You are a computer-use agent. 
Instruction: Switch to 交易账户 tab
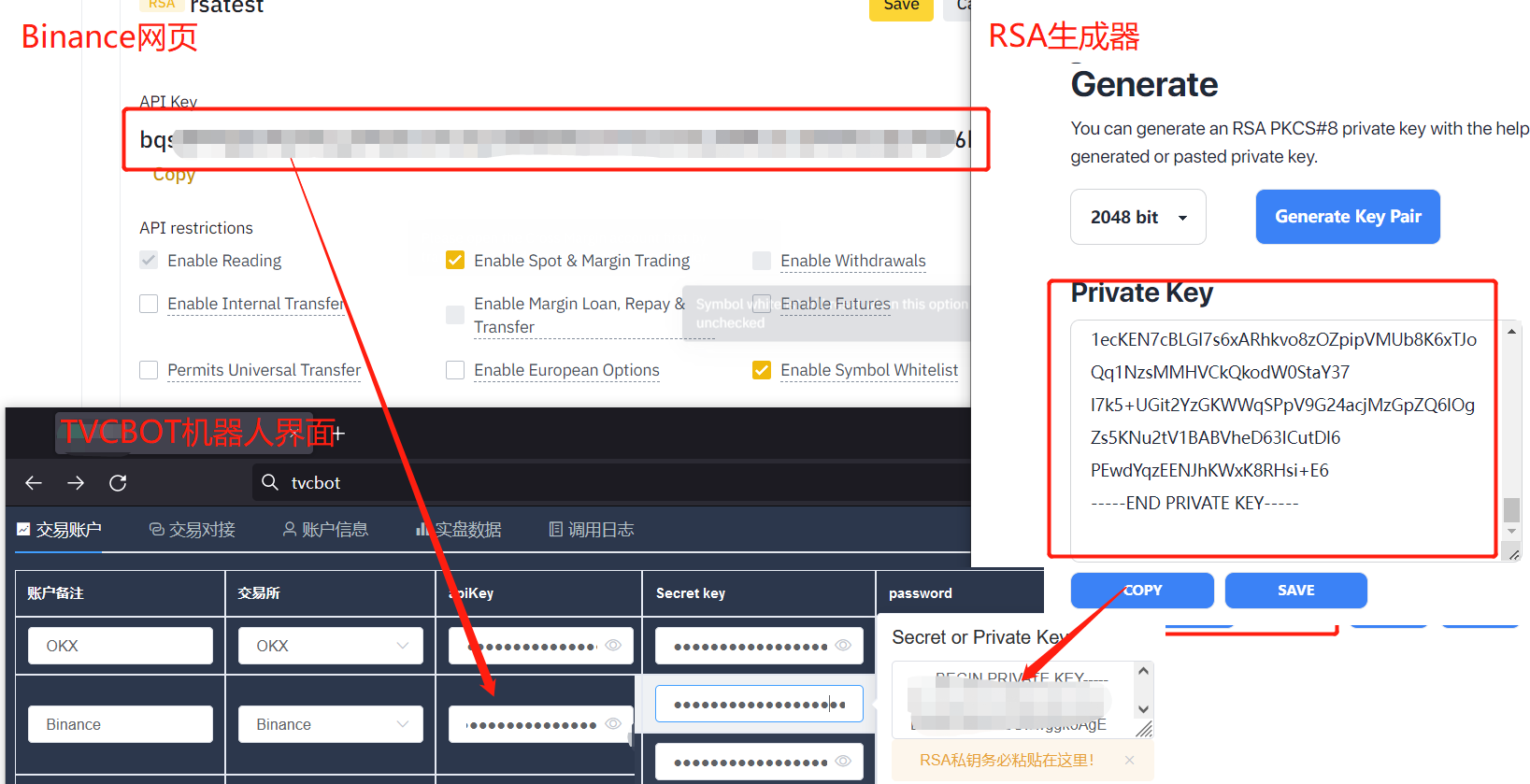point(59,530)
